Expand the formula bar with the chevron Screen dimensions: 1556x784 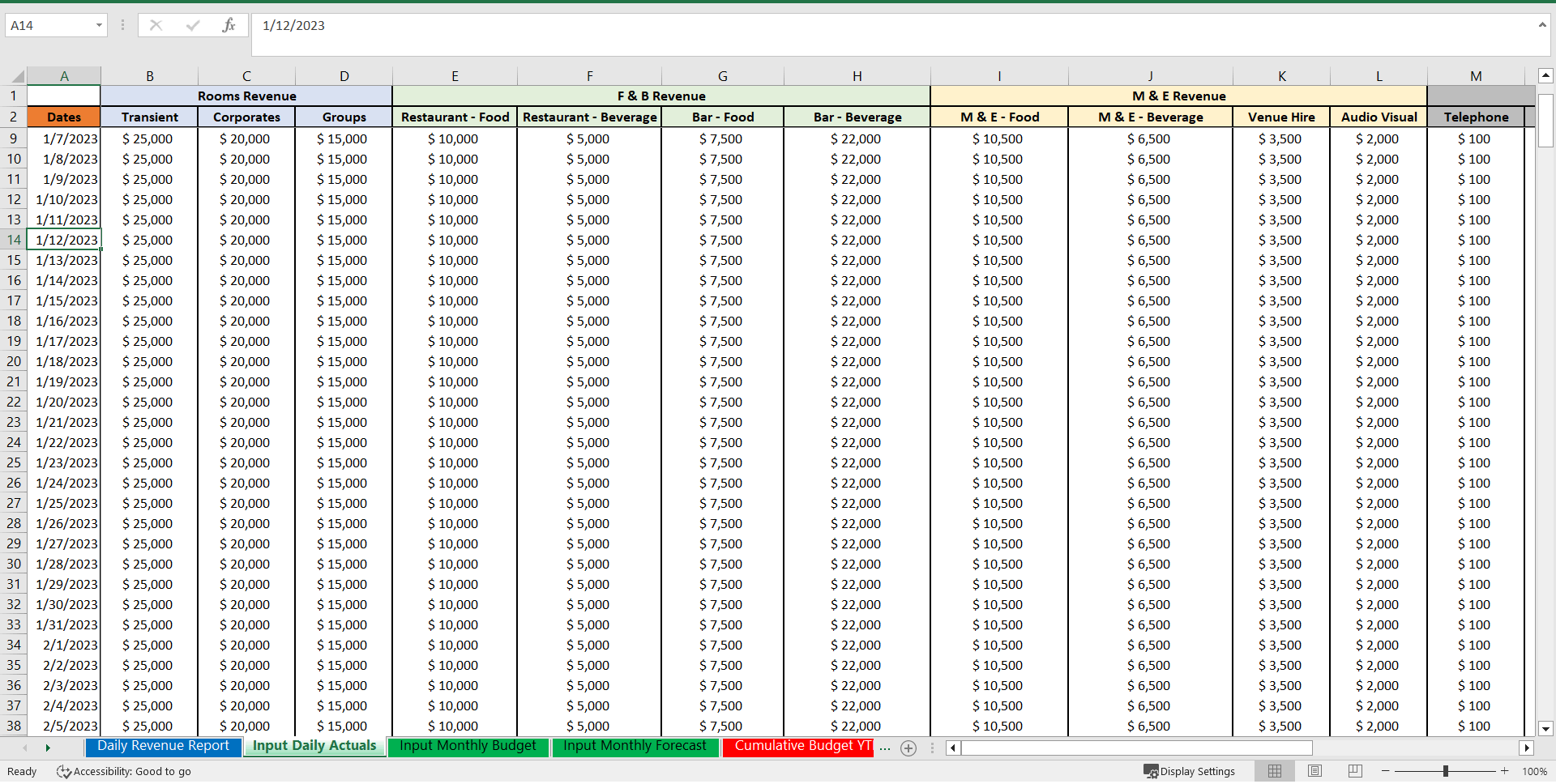point(1542,25)
